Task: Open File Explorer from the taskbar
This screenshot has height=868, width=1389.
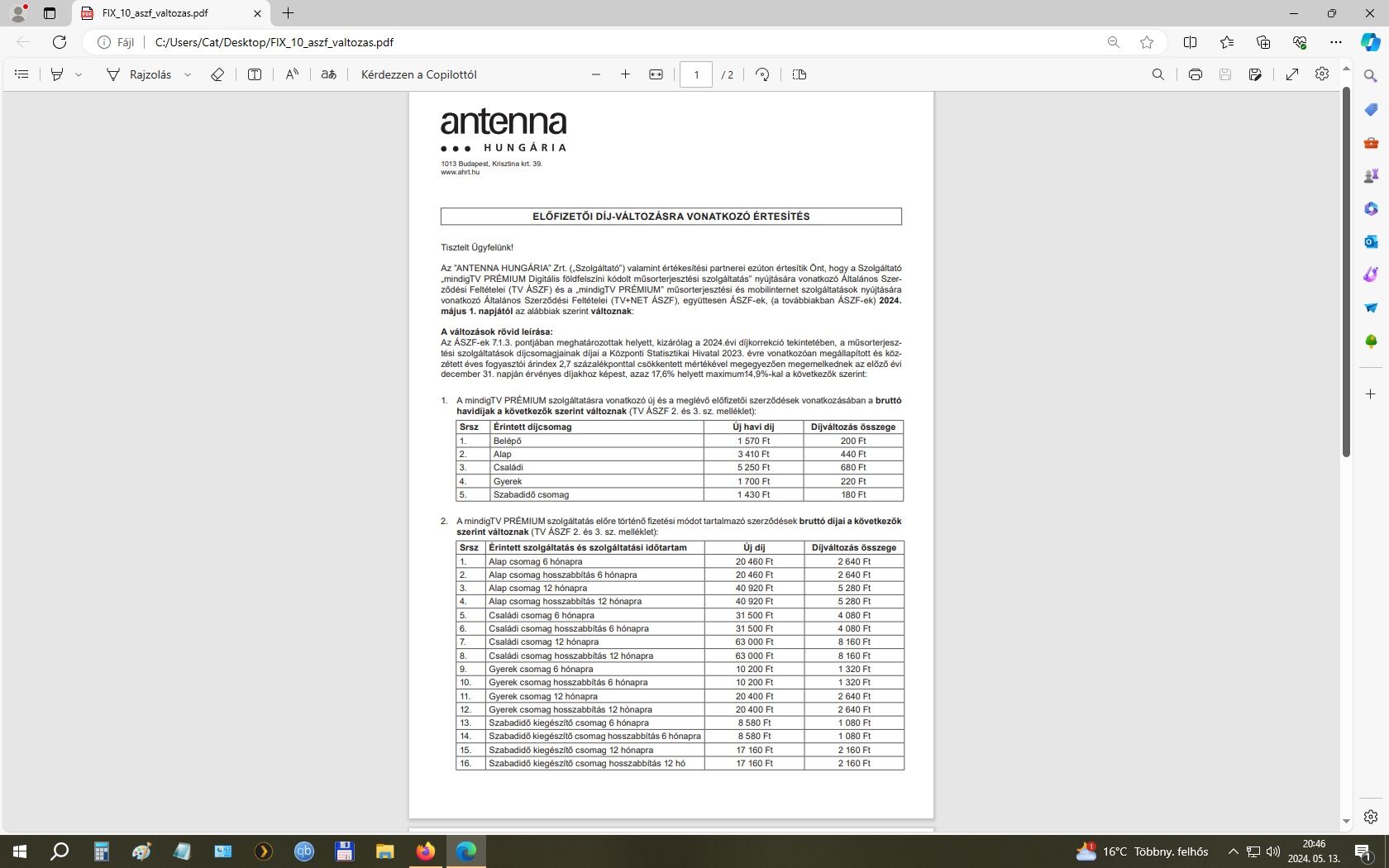Action: [x=385, y=851]
